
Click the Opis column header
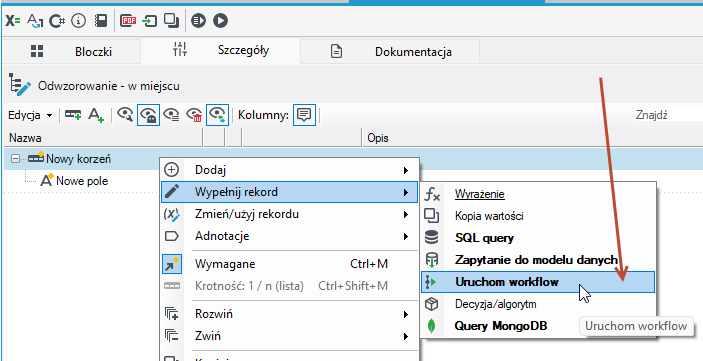point(532,138)
